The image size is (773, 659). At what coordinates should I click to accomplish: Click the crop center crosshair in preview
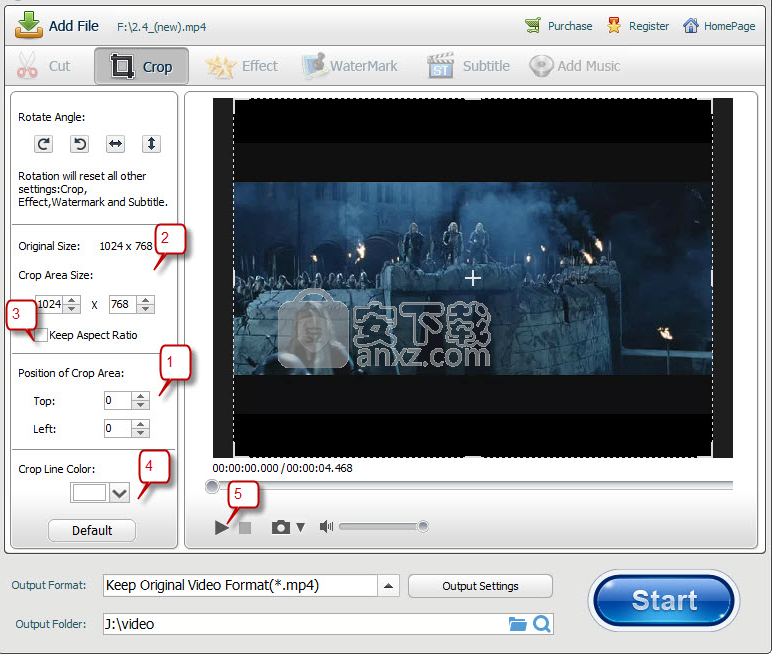[x=473, y=278]
